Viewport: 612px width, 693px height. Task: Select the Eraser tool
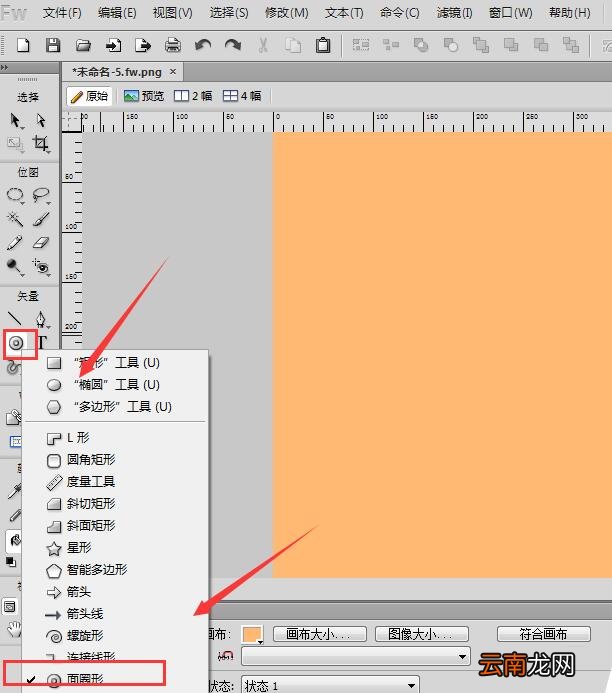(x=41, y=242)
